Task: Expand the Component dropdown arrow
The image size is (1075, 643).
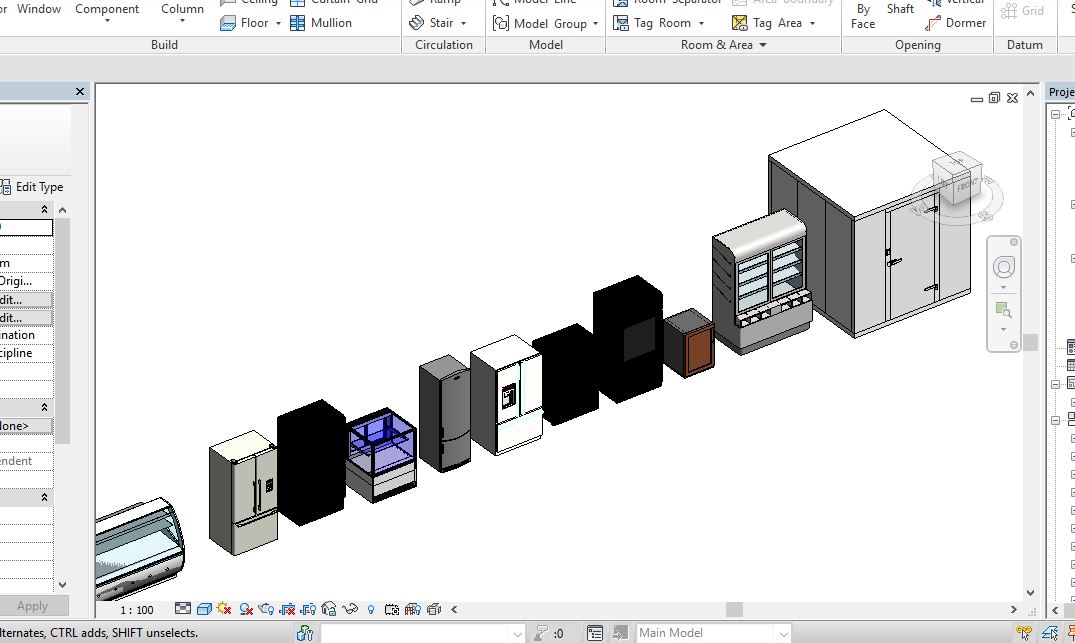Action: pyautogui.click(x=107, y=21)
